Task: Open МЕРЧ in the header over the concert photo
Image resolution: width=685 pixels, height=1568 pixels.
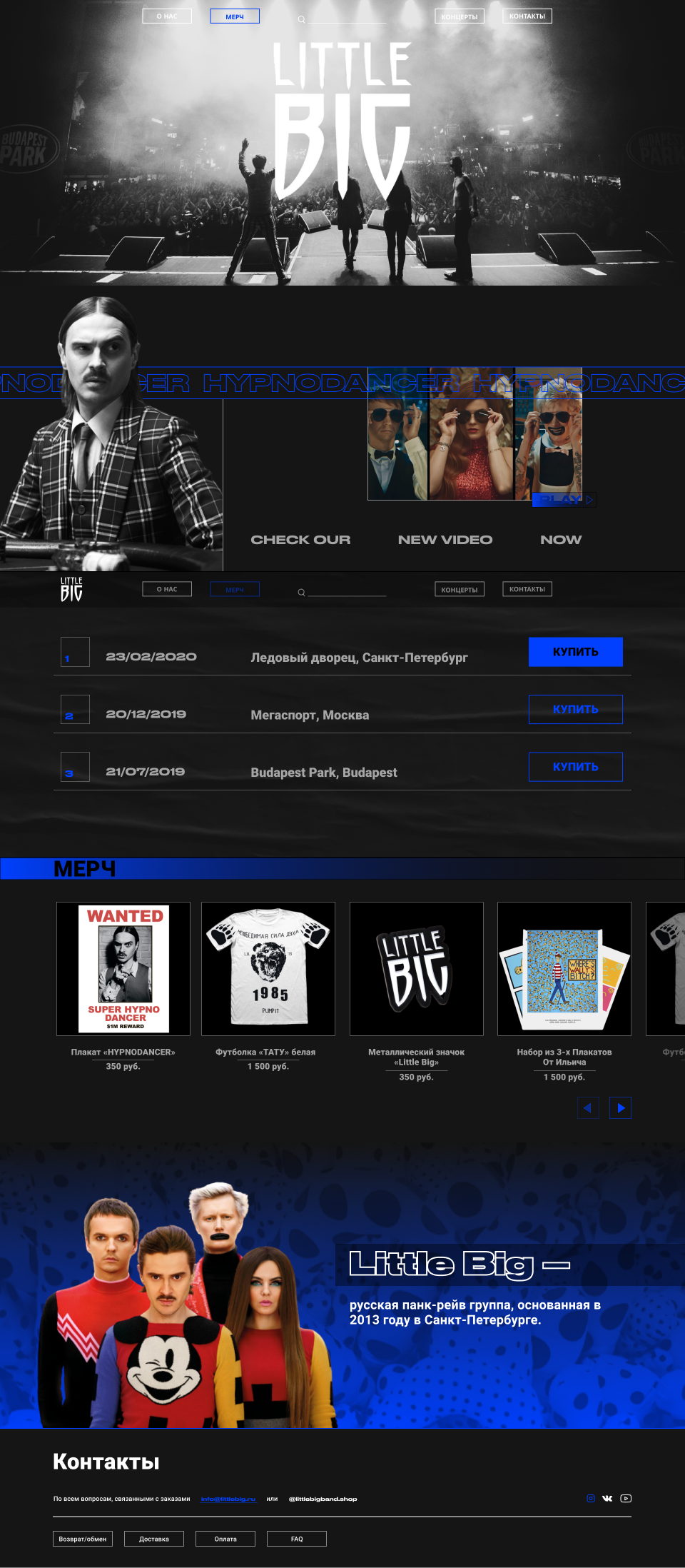Action: coord(235,16)
